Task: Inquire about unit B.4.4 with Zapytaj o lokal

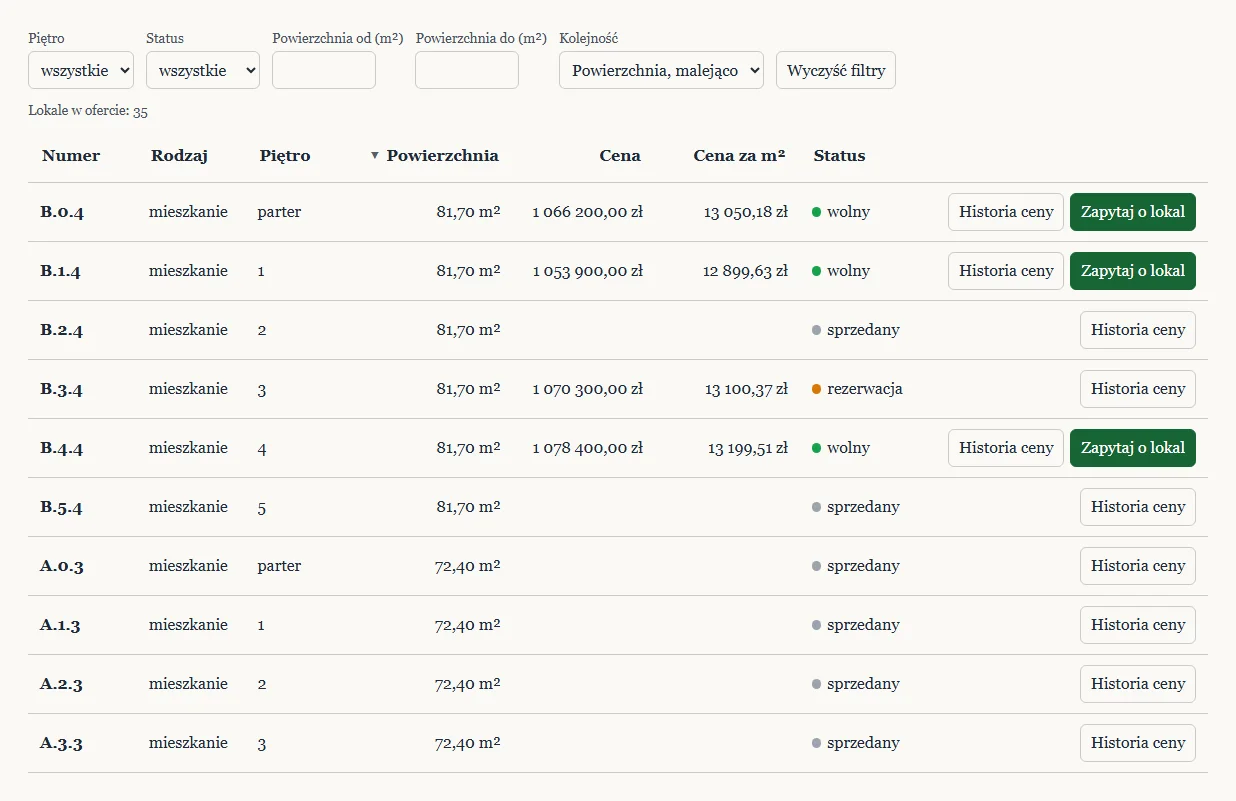Action: click(x=1133, y=448)
